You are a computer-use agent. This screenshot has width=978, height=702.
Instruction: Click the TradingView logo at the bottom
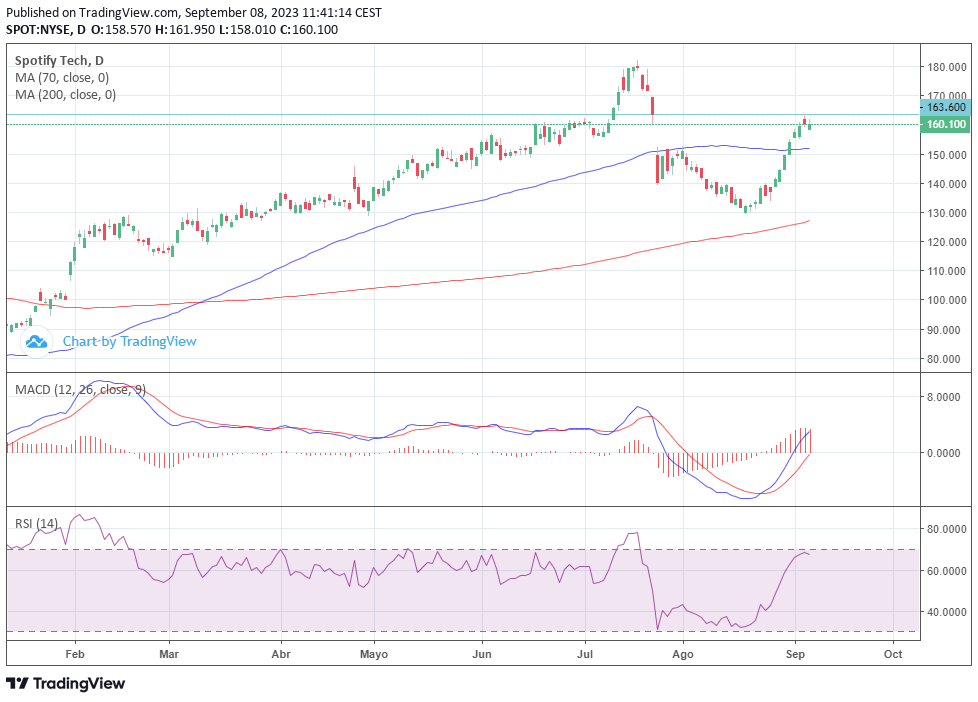[x=65, y=683]
